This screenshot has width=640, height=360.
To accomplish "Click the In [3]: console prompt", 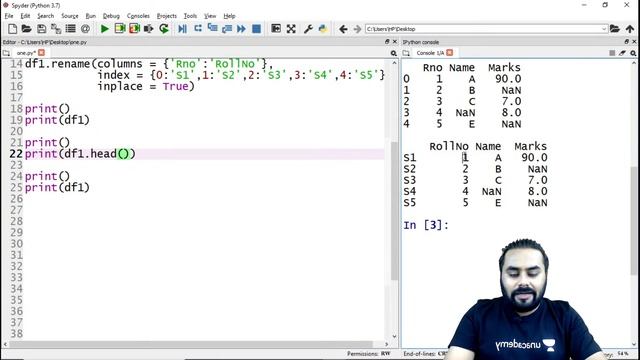I will point(426,225).
